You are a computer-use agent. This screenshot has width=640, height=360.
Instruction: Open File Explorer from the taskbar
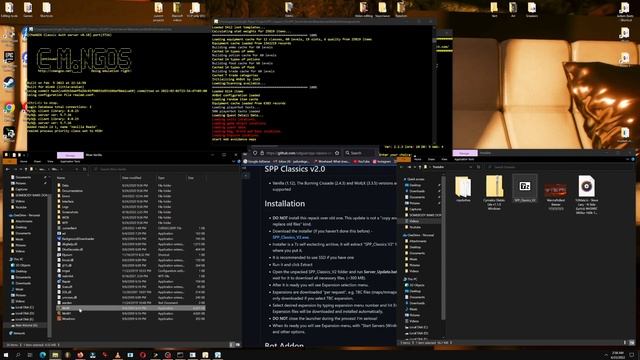click(55, 355)
